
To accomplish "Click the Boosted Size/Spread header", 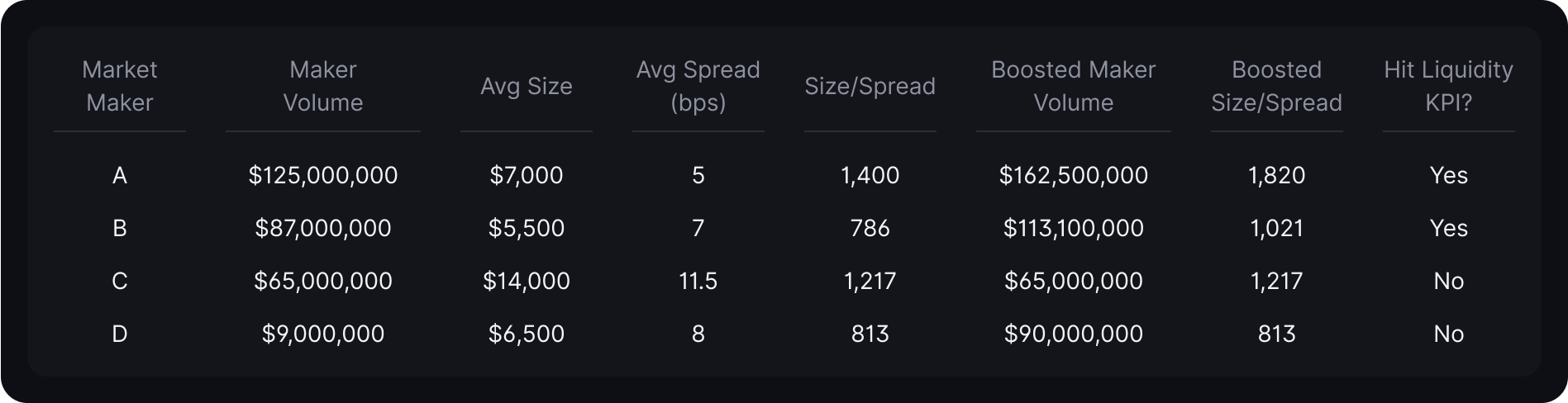I will tap(1276, 86).
